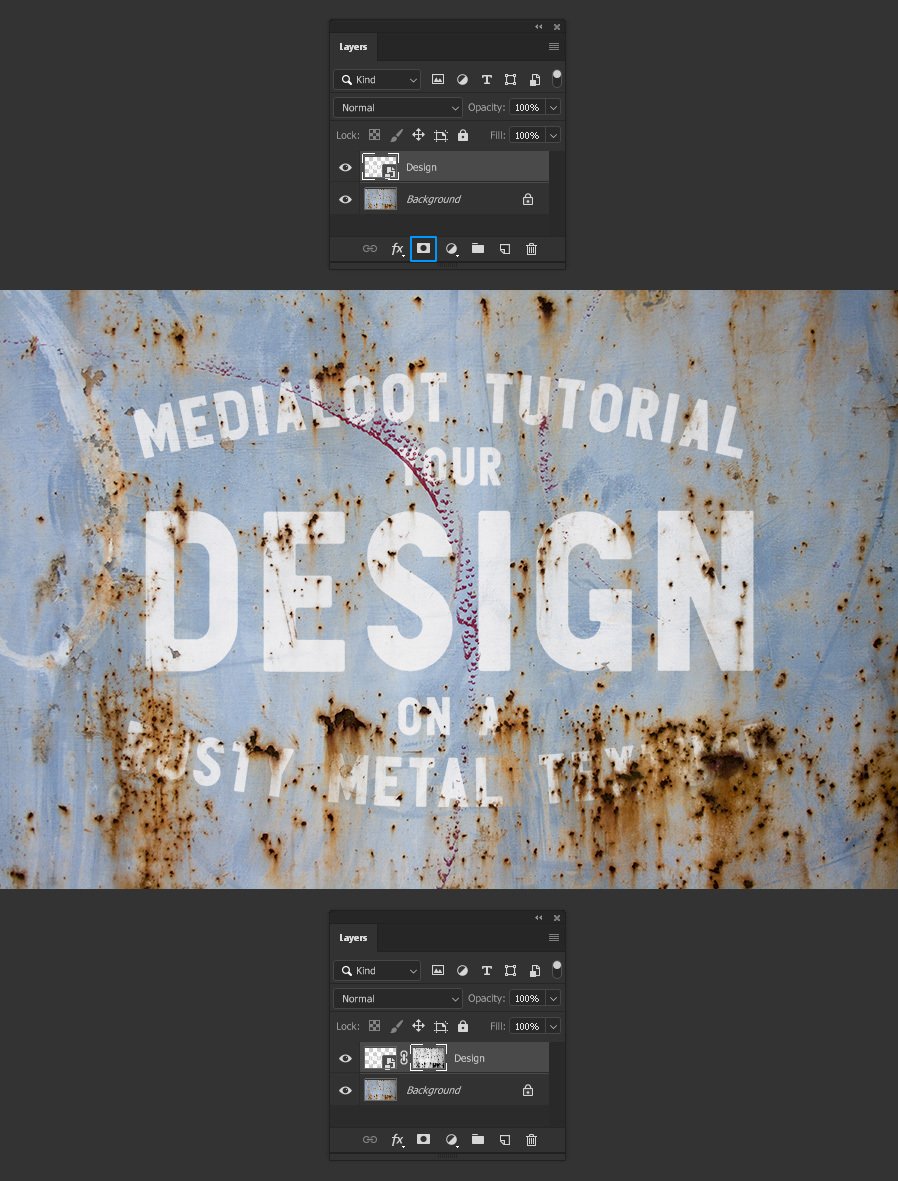Image resolution: width=898 pixels, height=1181 pixels.
Task: Filter for smart objects in the top Layers panel
Action: tap(535, 80)
